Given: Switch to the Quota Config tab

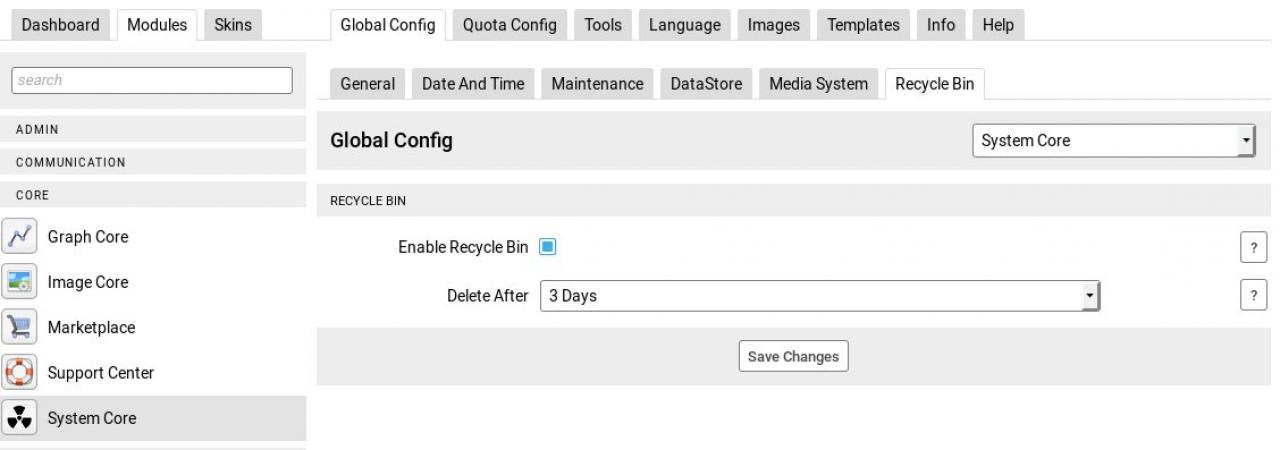Looking at the screenshot, I should tap(509, 25).
